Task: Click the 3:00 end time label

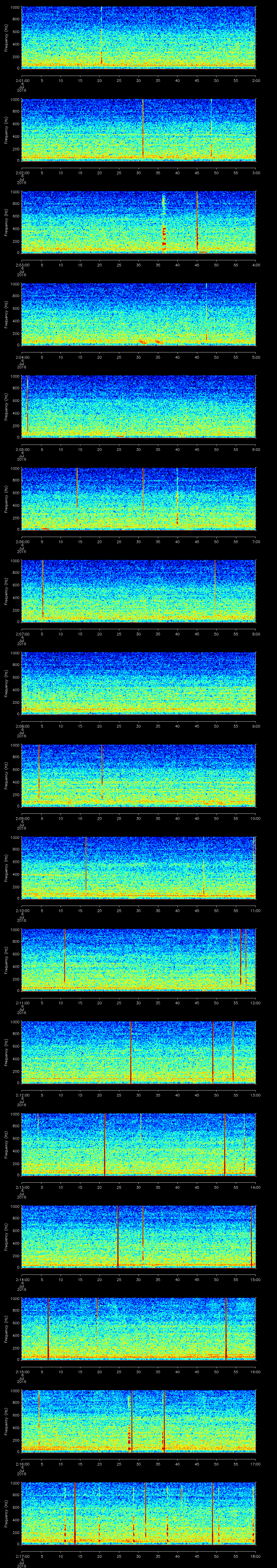Action: click(256, 173)
